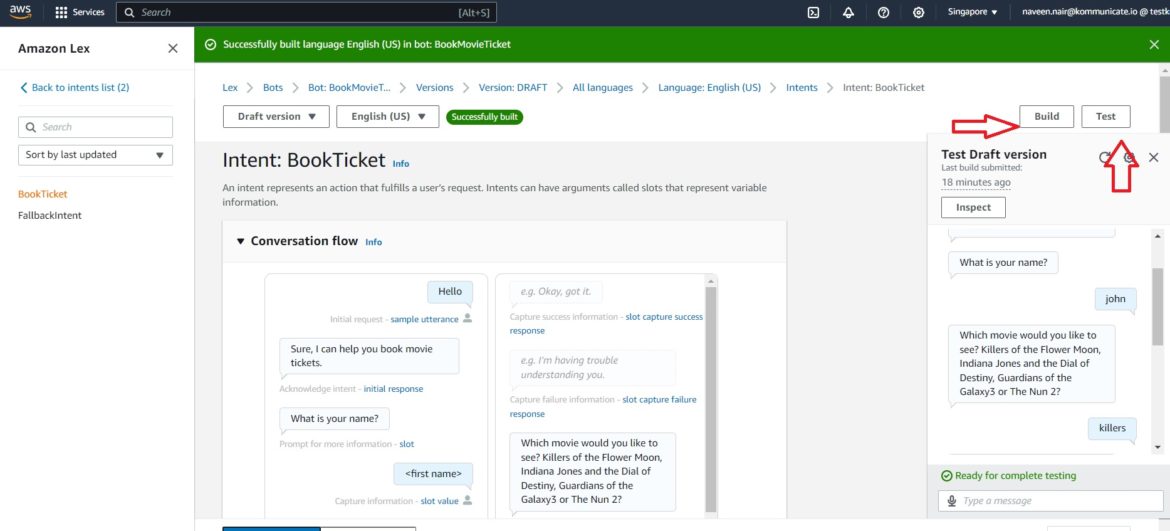This screenshot has width=1170, height=531.
Task: View notifications via the bell icon
Action: (848, 12)
